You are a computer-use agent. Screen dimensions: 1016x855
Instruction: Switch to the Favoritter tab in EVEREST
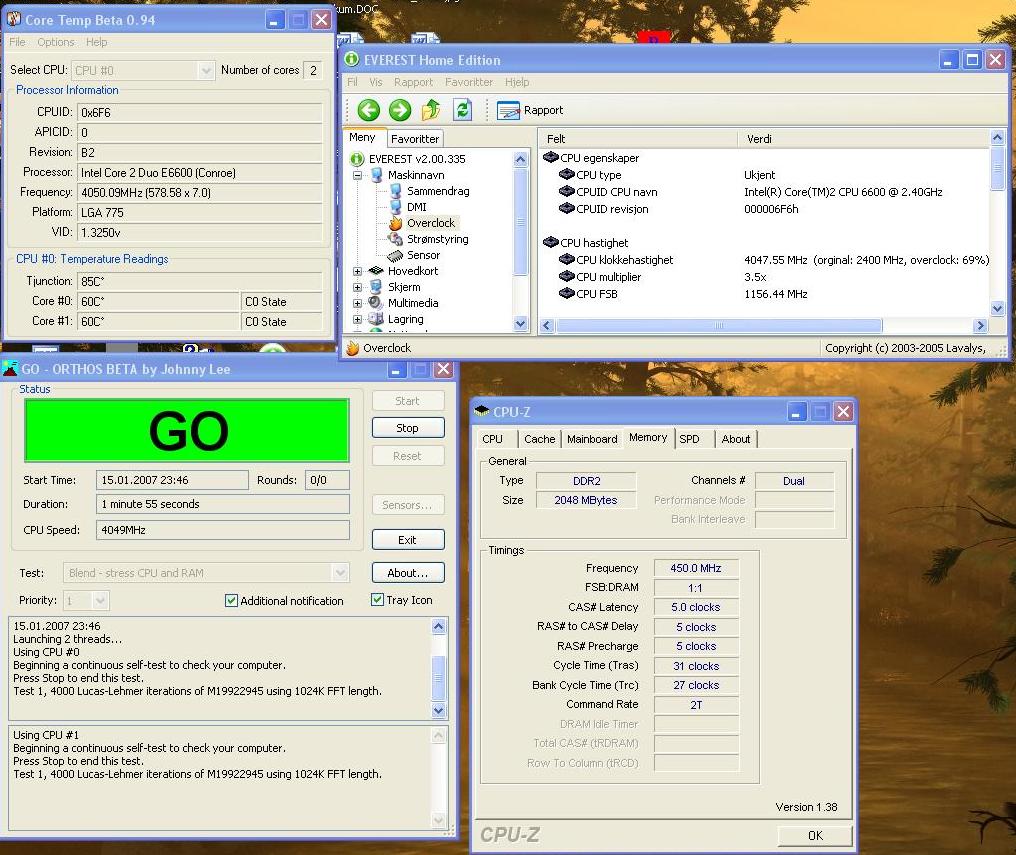coord(415,139)
